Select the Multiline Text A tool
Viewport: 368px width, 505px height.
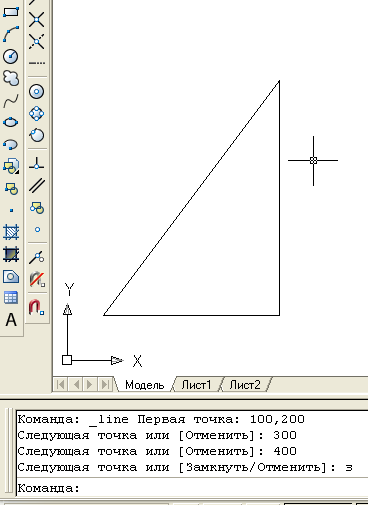pyautogui.click(x=11, y=320)
